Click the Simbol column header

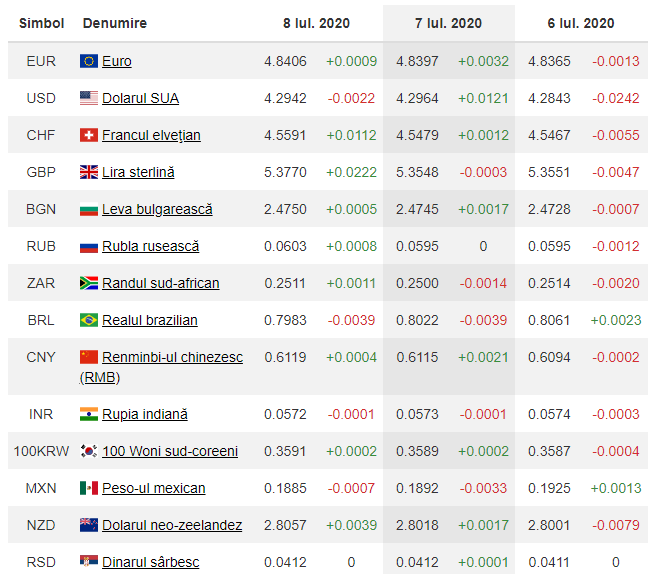click(41, 23)
